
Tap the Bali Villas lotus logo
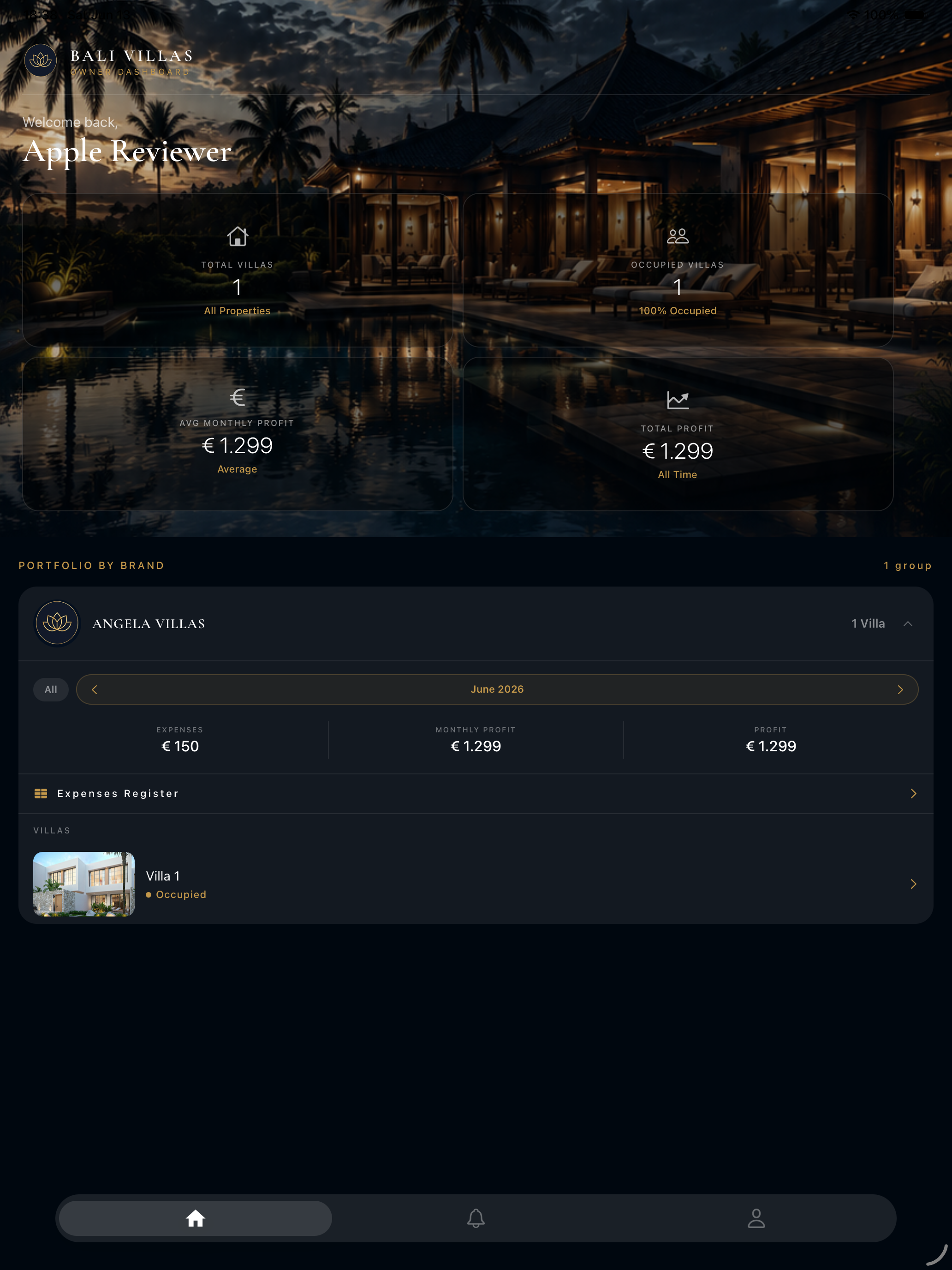point(40,60)
